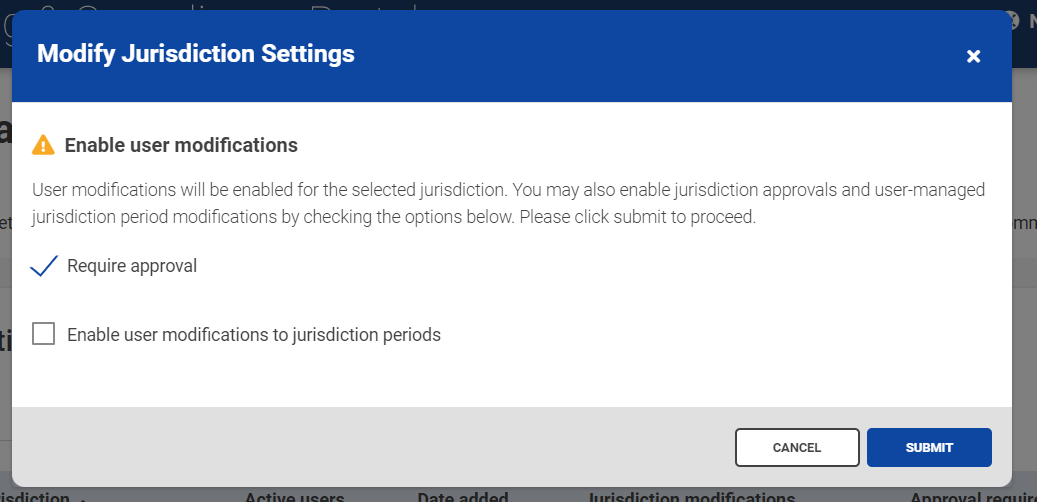Enable user modifications to jurisdiction periods checkbox
This screenshot has height=502, width=1037.
(x=44, y=334)
